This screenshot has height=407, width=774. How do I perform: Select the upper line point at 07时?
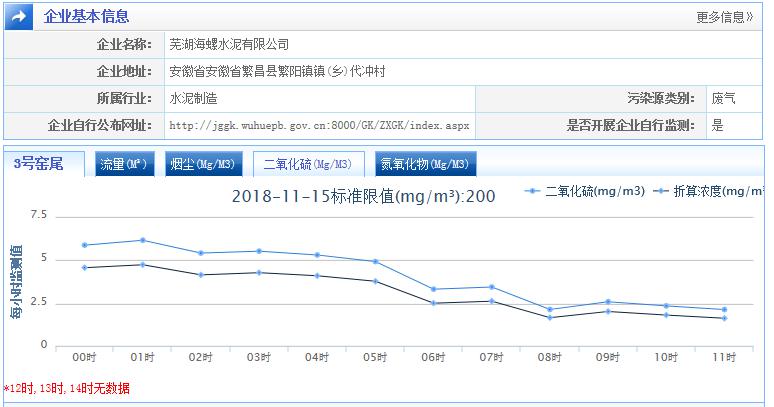click(x=491, y=287)
